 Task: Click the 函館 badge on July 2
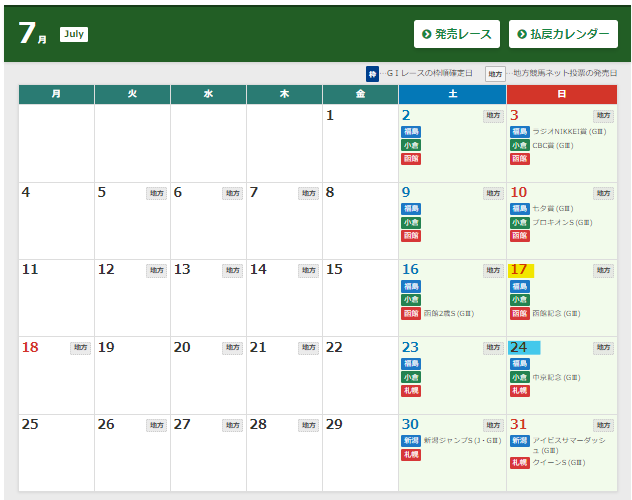[x=411, y=159]
